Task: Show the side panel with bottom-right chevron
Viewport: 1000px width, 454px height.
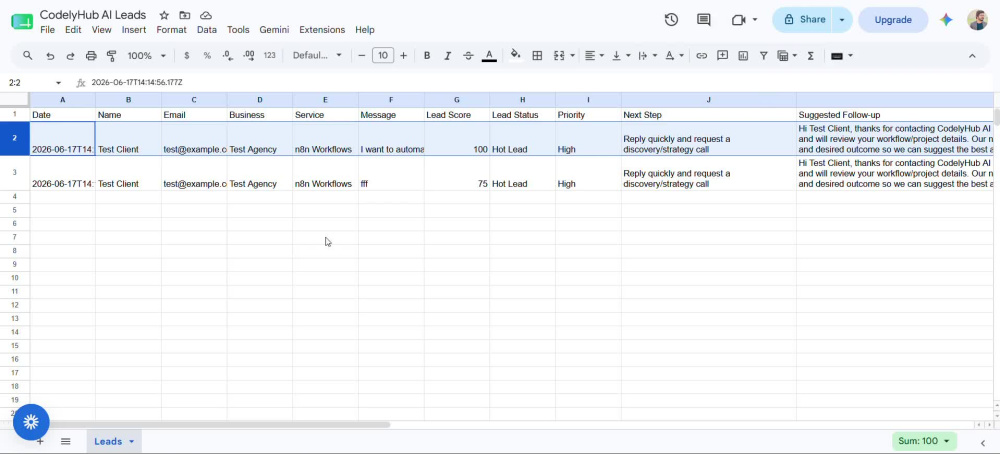Action: pos(983,443)
